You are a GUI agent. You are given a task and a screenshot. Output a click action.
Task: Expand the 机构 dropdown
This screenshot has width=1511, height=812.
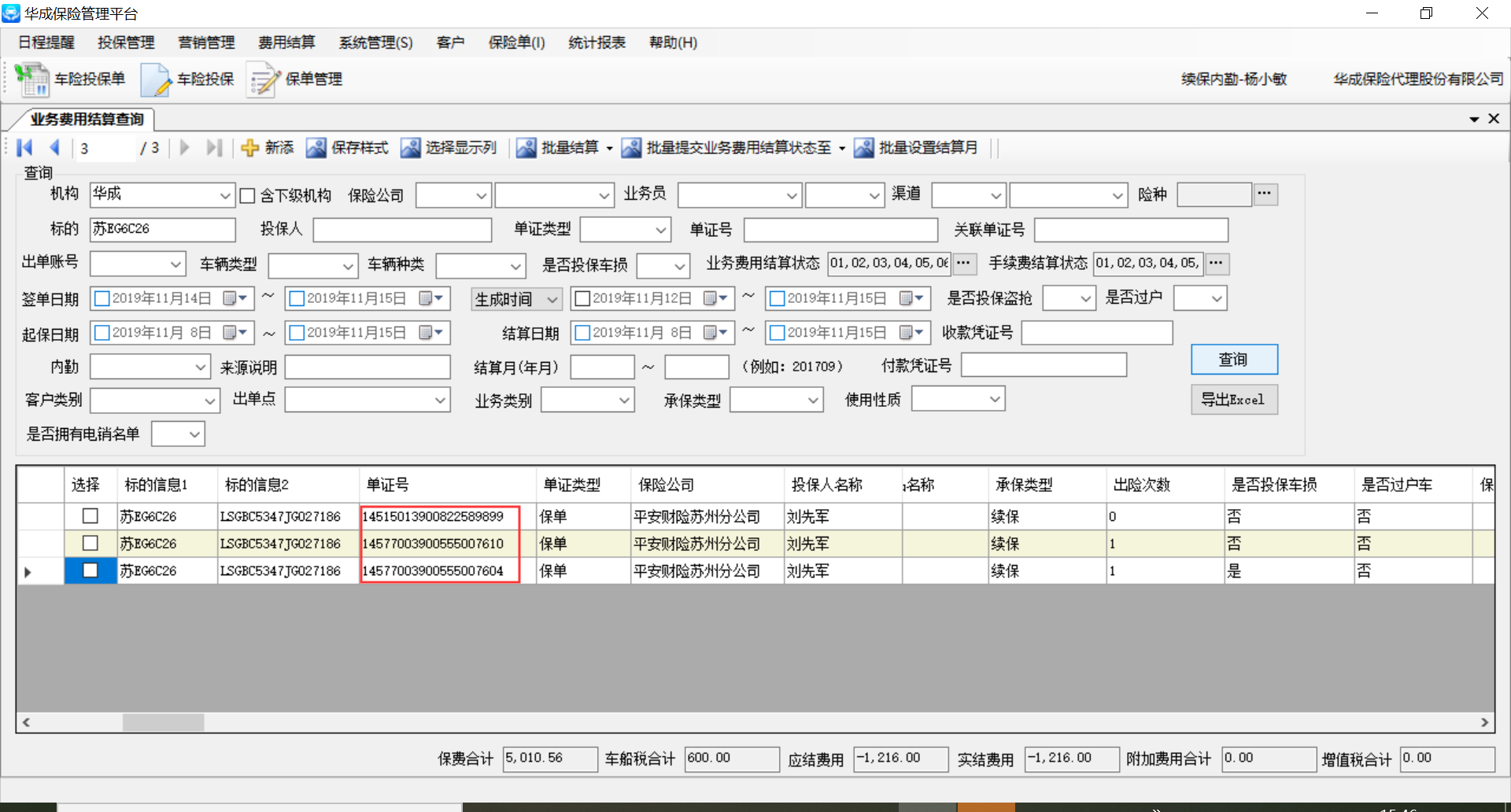point(224,196)
